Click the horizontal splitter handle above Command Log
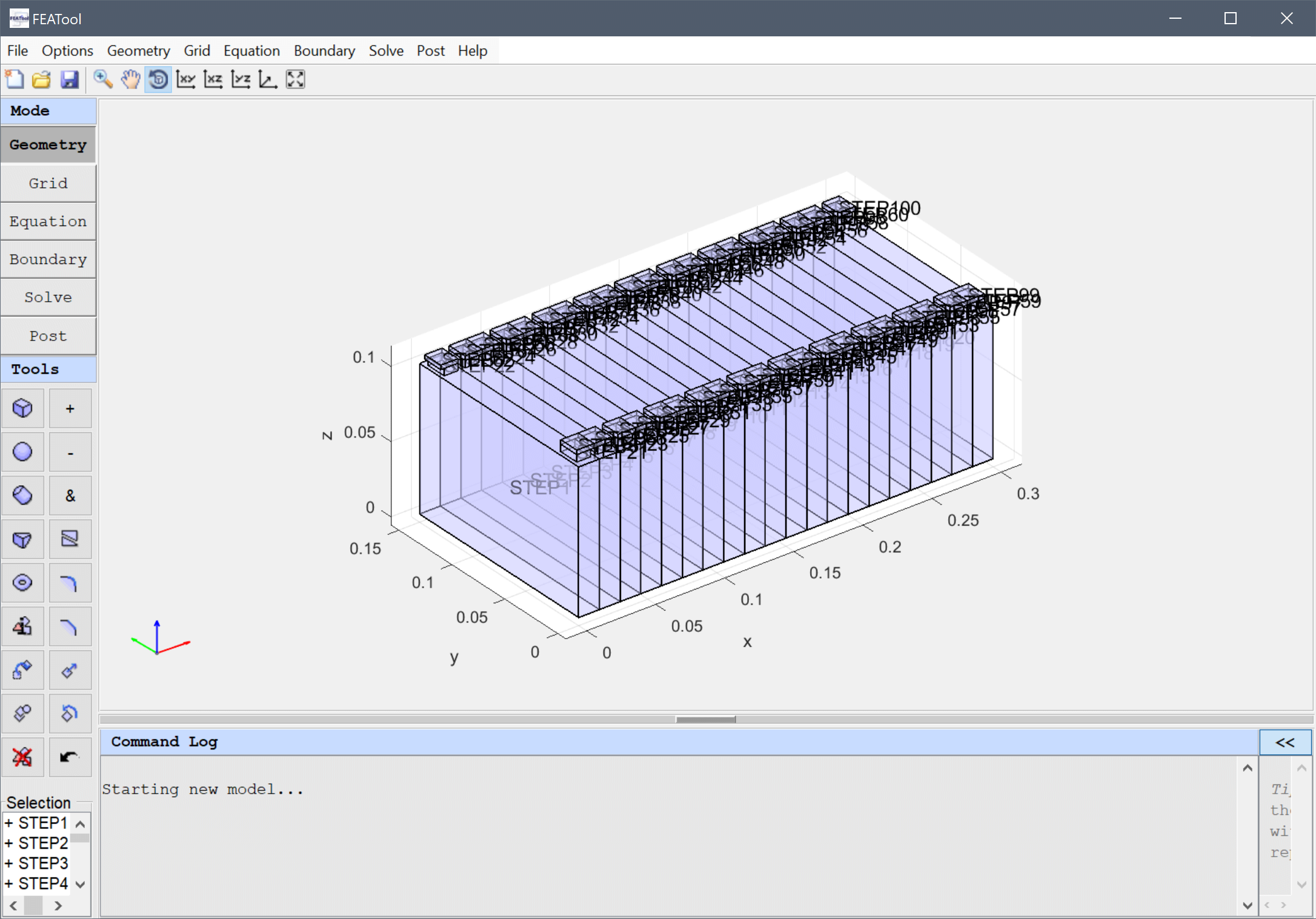This screenshot has height=919, width=1316. coord(705,719)
